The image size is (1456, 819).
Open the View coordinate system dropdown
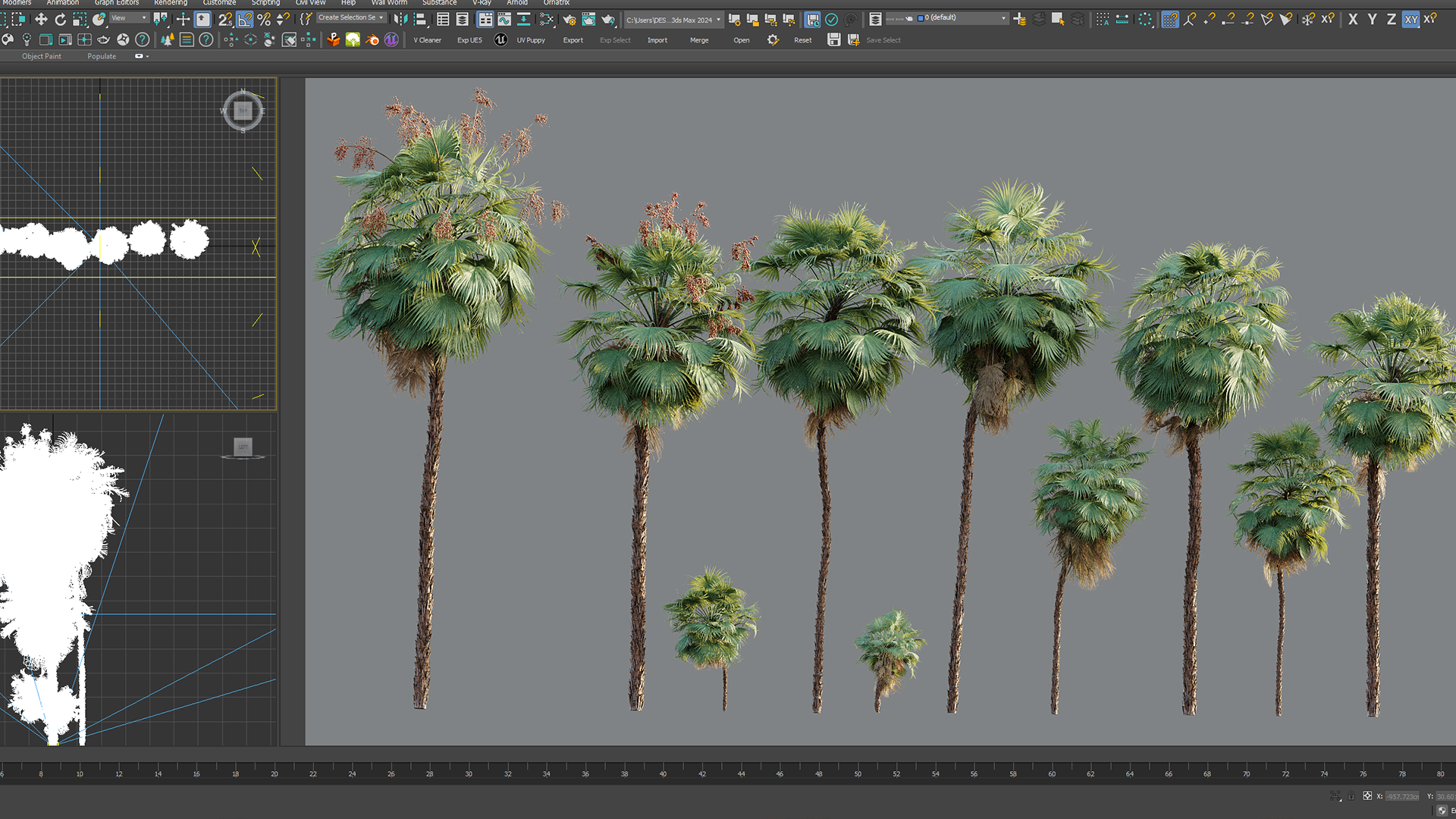tap(129, 17)
